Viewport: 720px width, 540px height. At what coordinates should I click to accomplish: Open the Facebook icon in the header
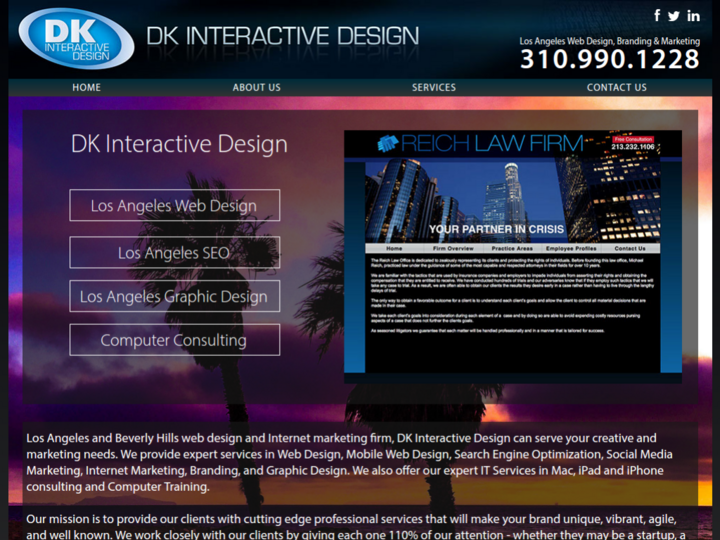click(x=657, y=16)
